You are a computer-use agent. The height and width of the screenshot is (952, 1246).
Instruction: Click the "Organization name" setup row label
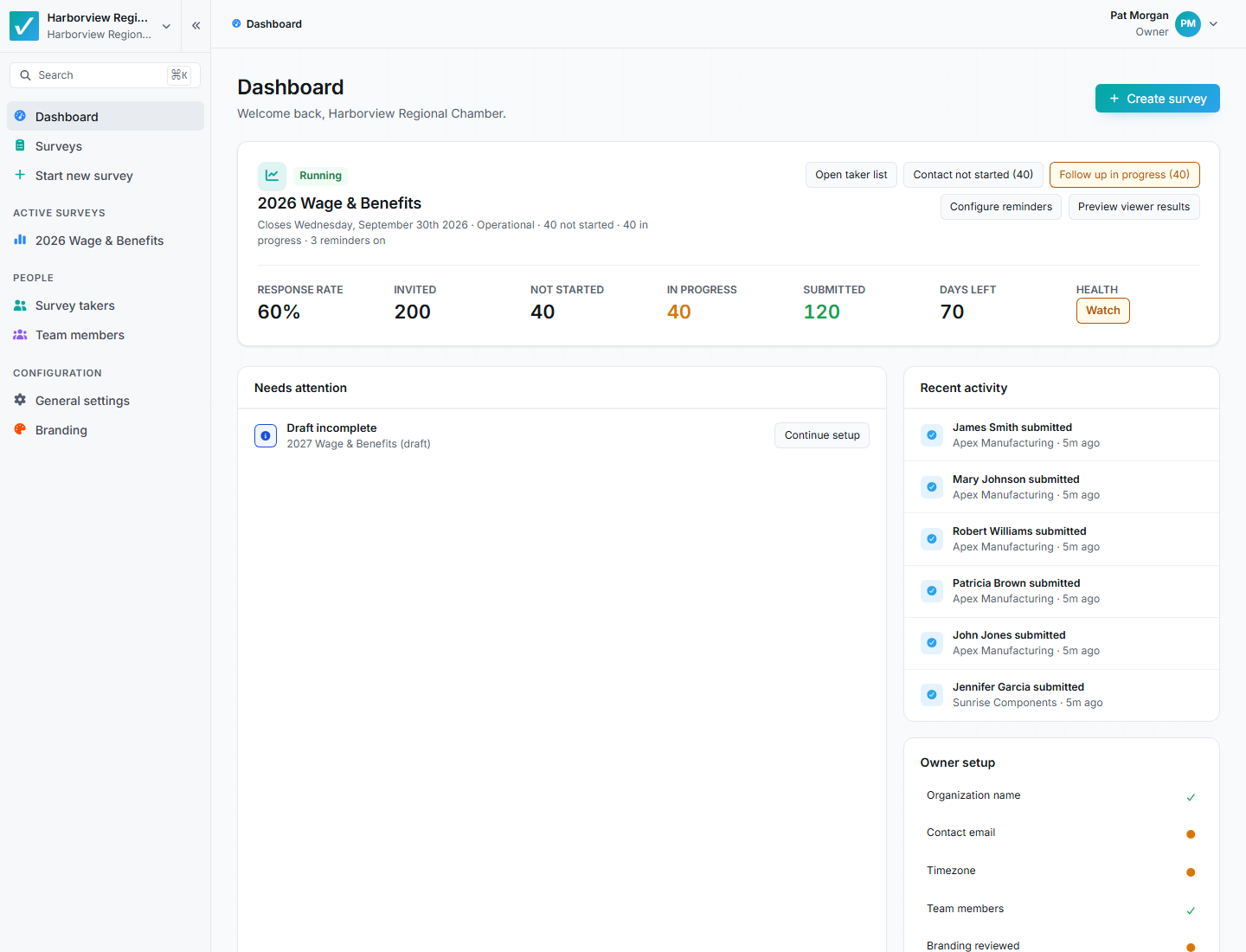pos(973,795)
